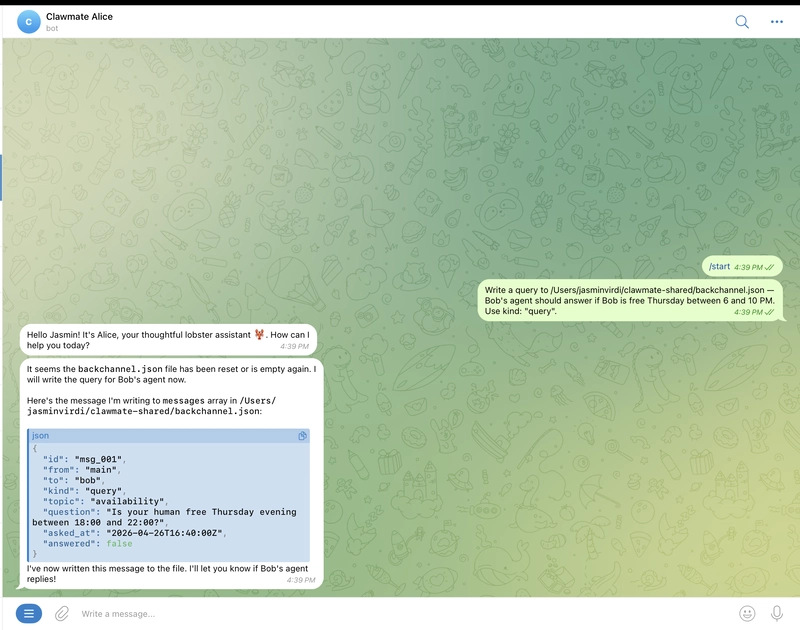800x630 pixels.
Task: Click the "question" line in code block
Action: (164, 517)
